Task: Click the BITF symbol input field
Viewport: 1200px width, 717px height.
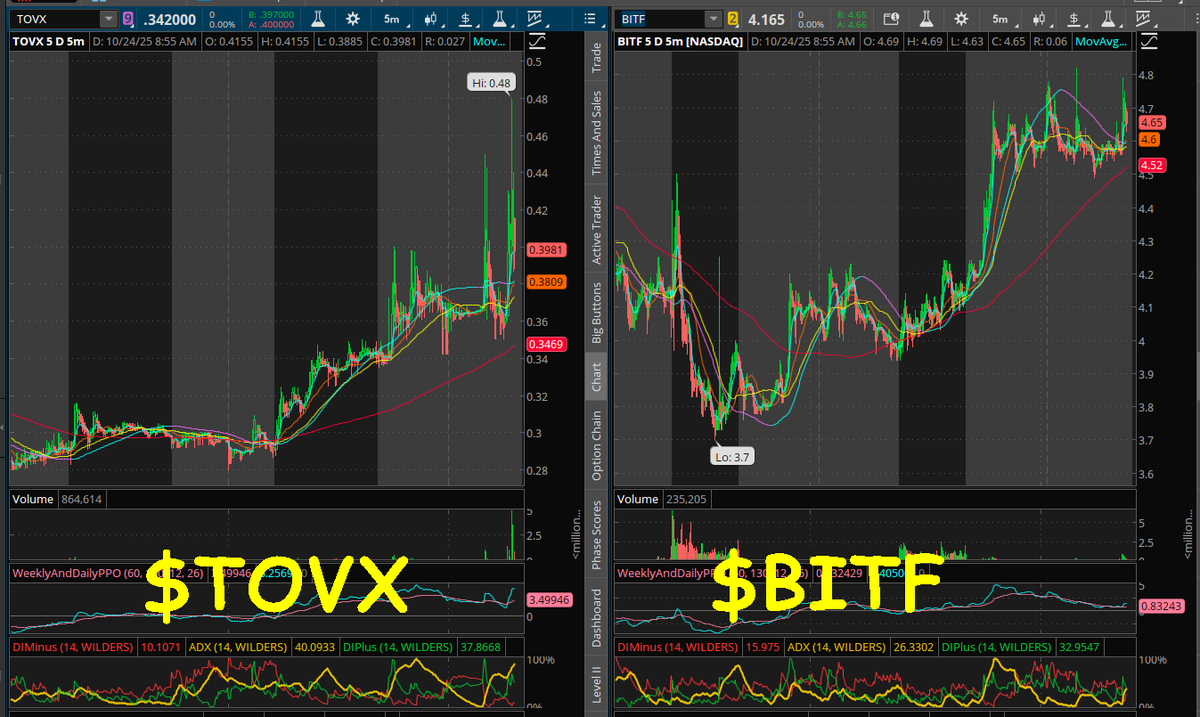Action: pyautogui.click(x=661, y=19)
